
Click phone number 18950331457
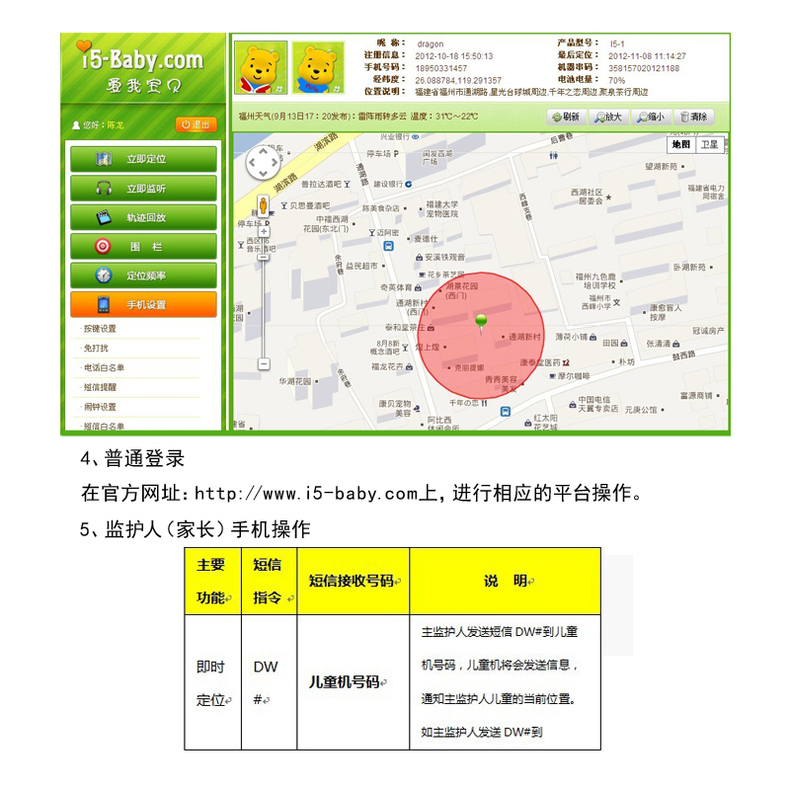pos(441,68)
